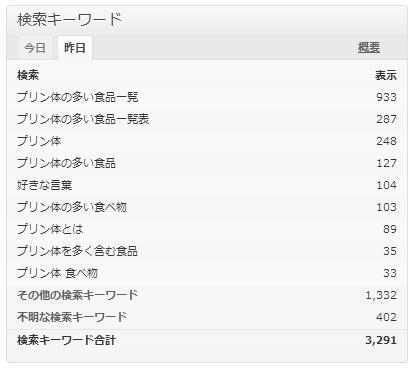Image resolution: width=415 pixels, height=369 pixels.
Task: Select the 好きな言葉 keyword
Action: tap(45, 185)
